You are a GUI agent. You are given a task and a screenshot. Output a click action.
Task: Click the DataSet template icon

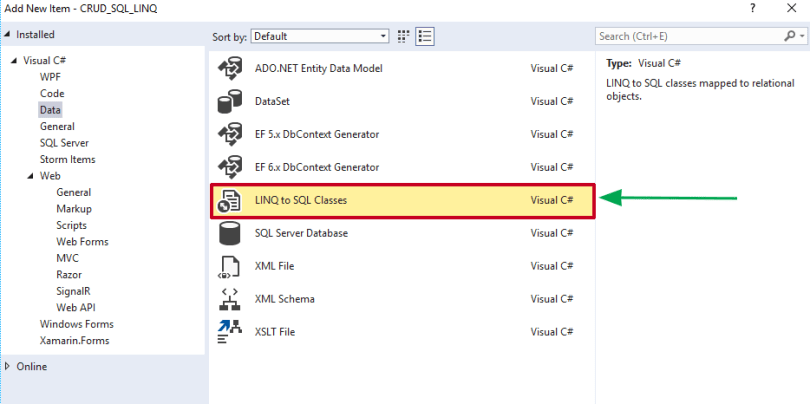(230, 101)
